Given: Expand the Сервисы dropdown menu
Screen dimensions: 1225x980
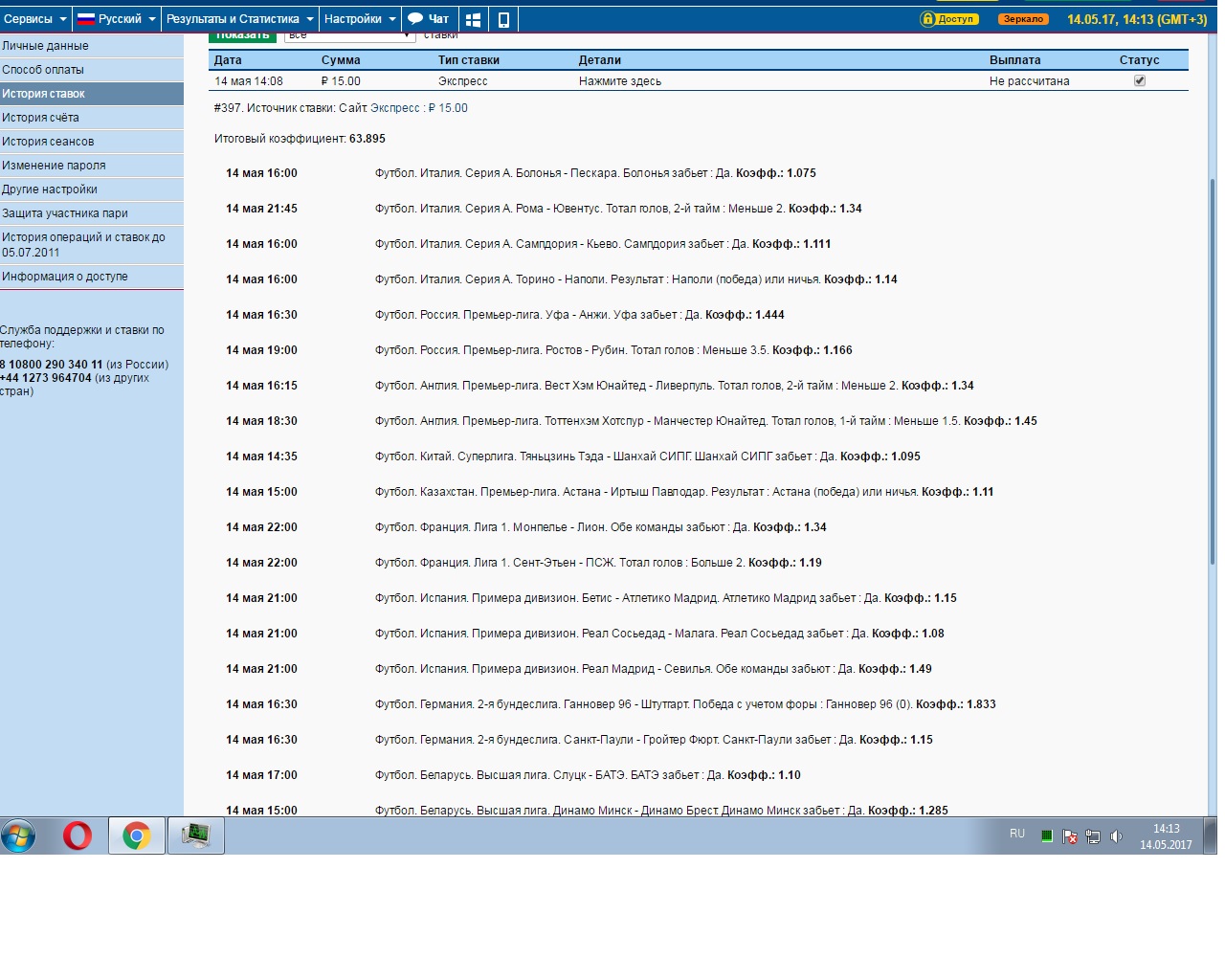Looking at the screenshot, I should pos(35,19).
